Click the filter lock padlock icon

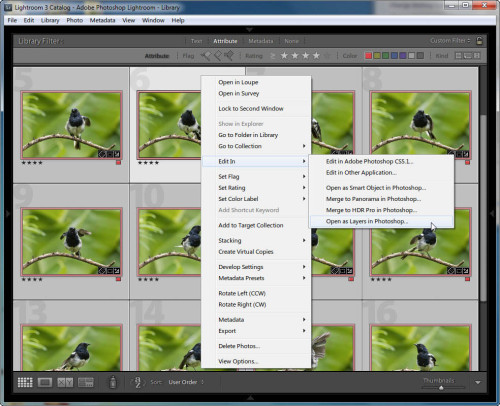(479, 41)
